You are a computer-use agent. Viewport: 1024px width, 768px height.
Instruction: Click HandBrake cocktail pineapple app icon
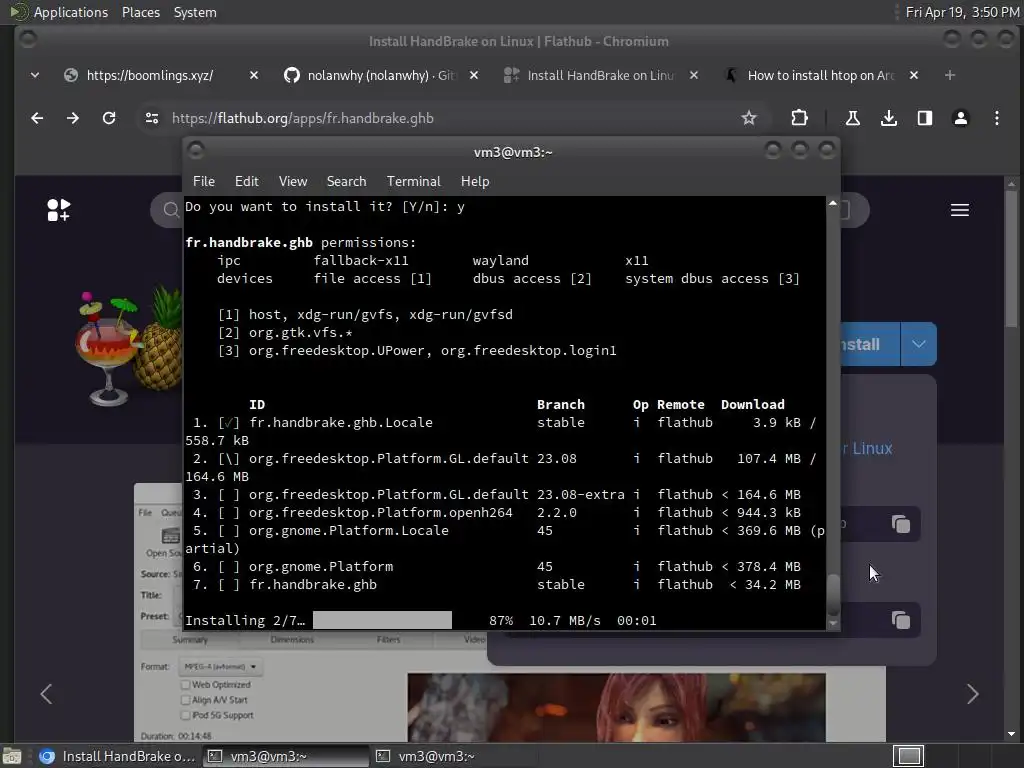click(x=127, y=346)
